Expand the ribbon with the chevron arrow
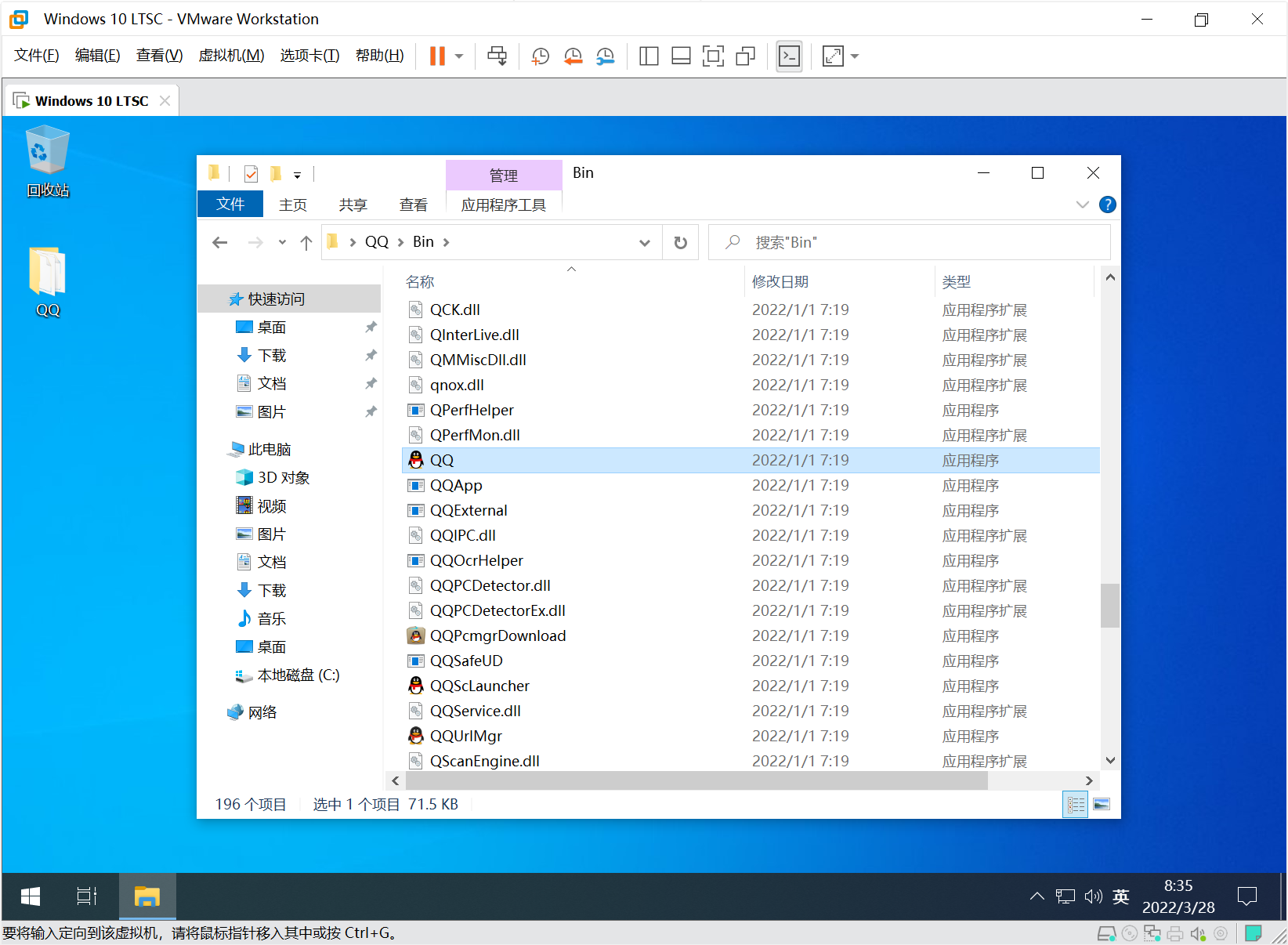1288x945 pixels. pyautogui.click(x=1082, y=205)
